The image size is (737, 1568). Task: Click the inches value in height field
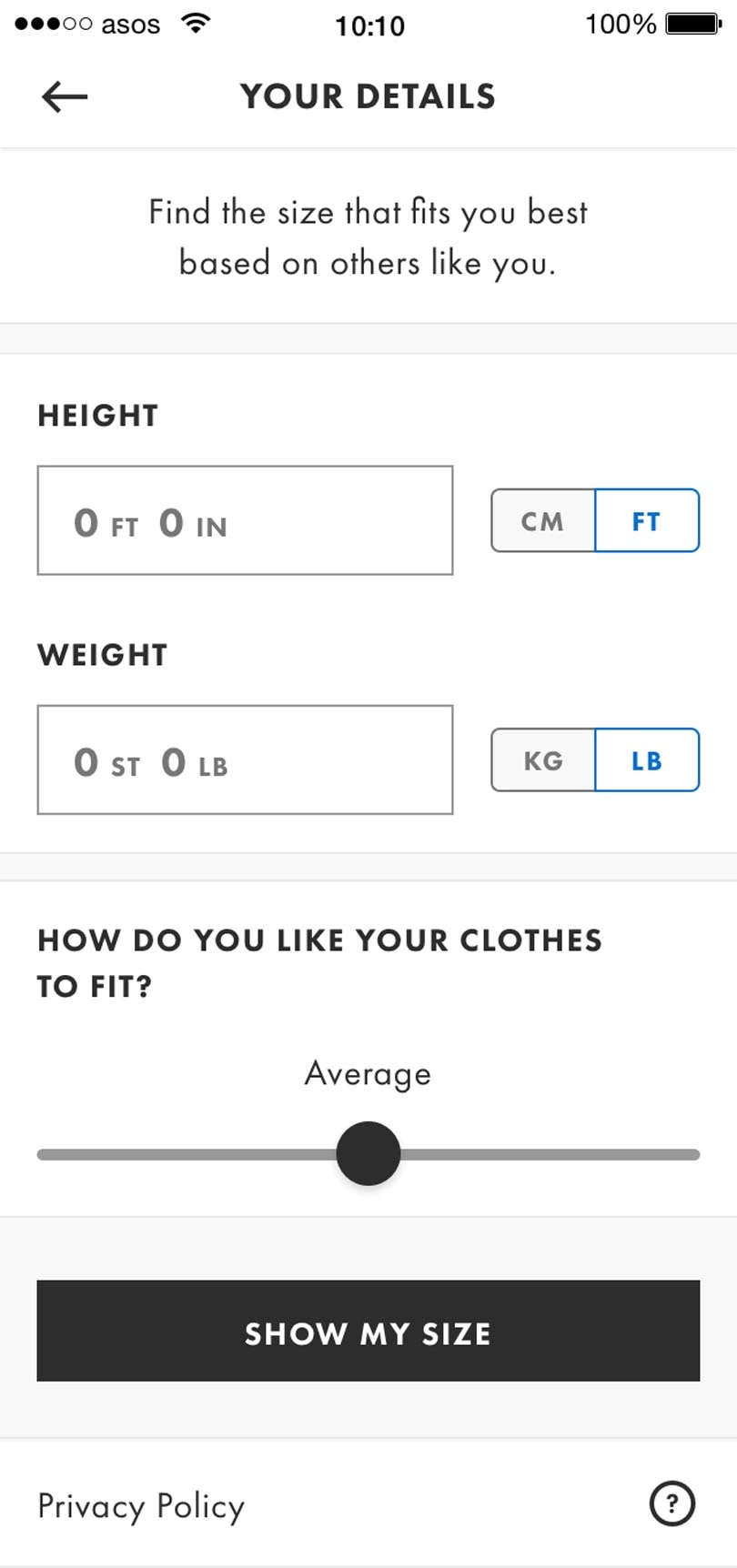(x=171, y=523)
